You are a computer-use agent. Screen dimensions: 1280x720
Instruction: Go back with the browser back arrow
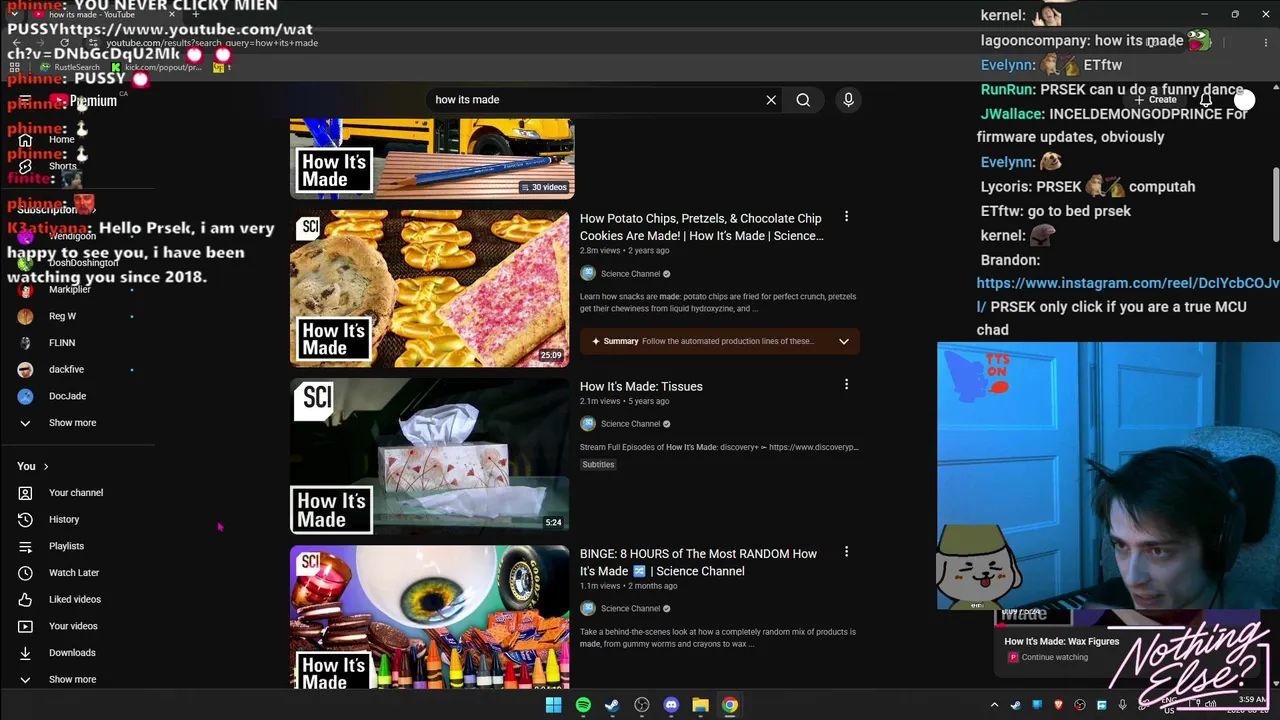click(x=16, y=43)
